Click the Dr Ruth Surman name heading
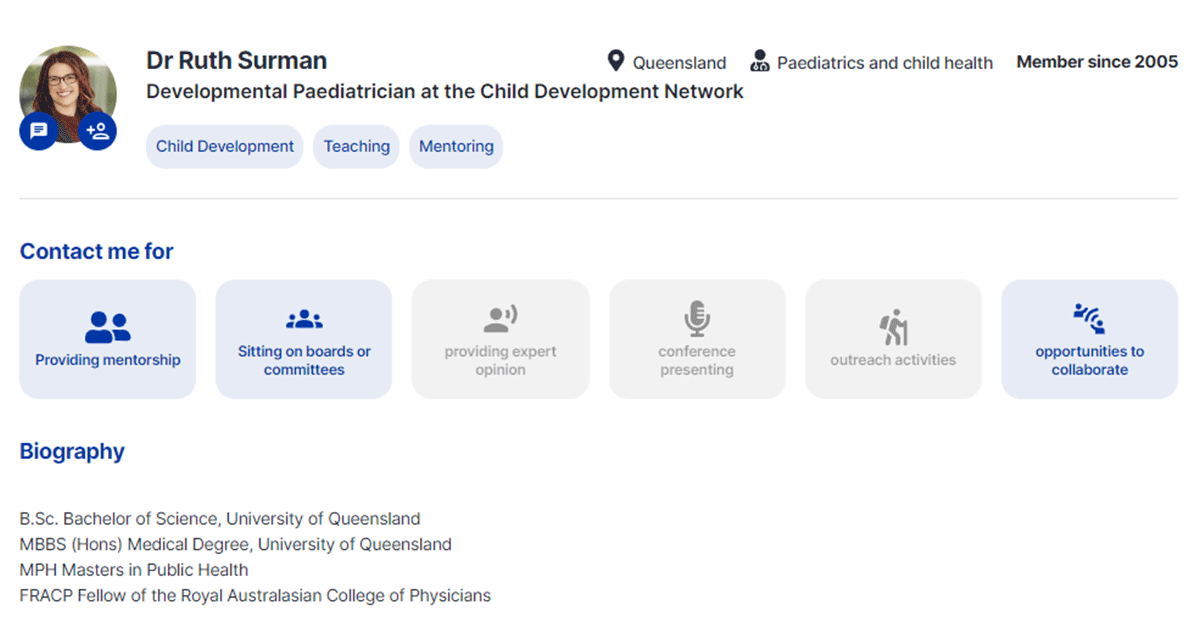This screenshot has height=630, width=1200. pyautogui.click(x=237, y=60)
